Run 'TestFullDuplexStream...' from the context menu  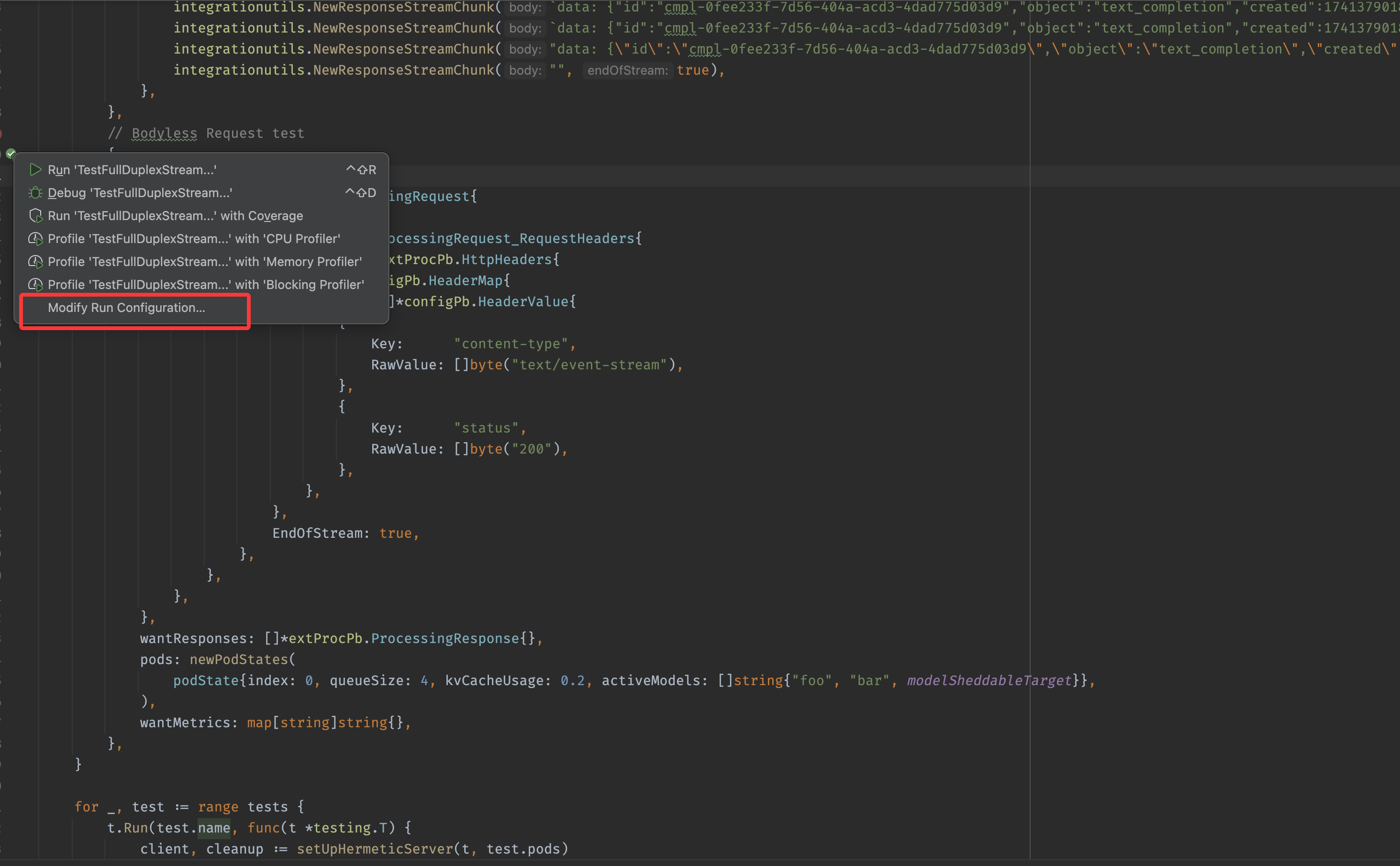pos(201,169)
